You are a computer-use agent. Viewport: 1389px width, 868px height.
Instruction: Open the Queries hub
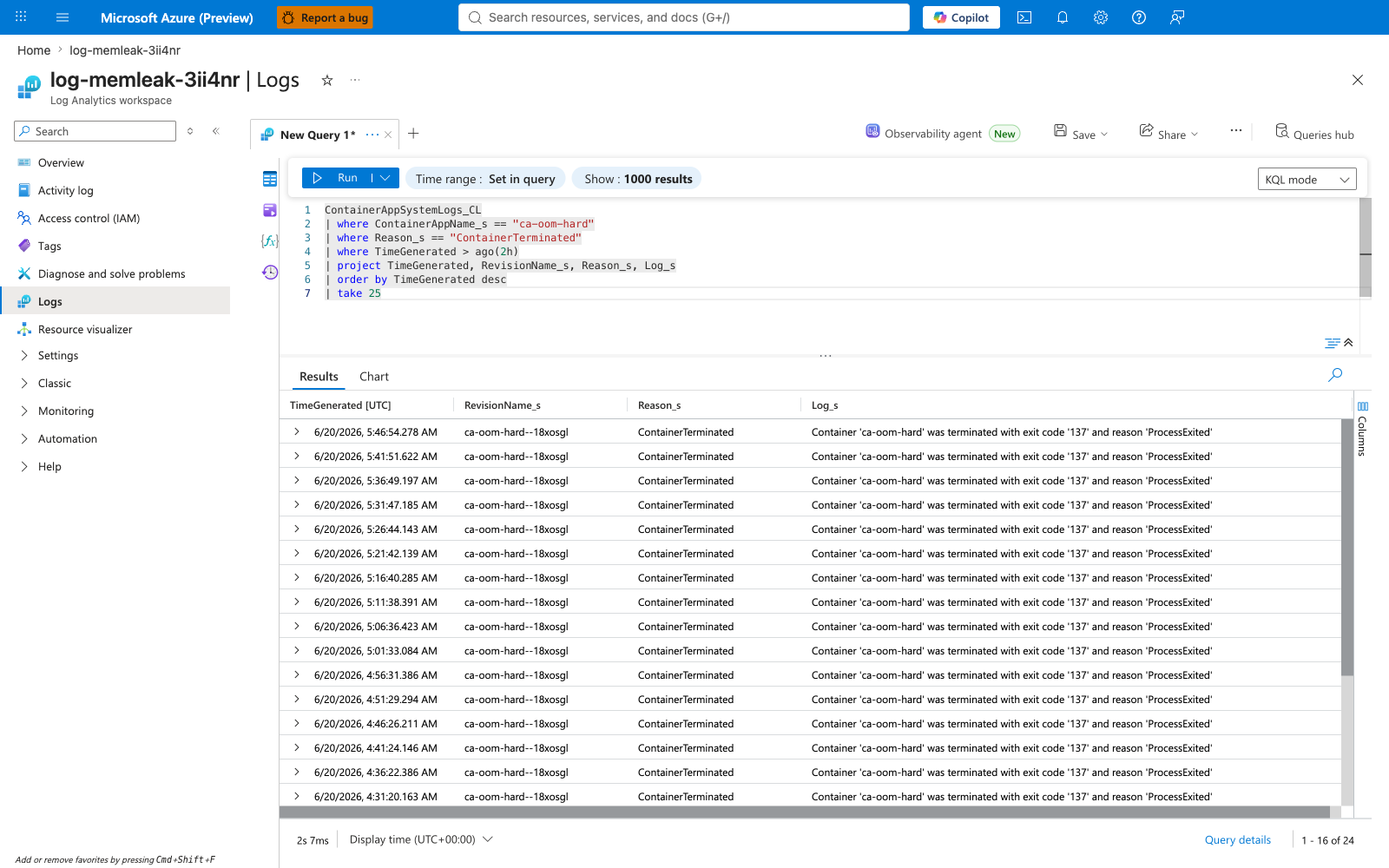[1314, 134]
